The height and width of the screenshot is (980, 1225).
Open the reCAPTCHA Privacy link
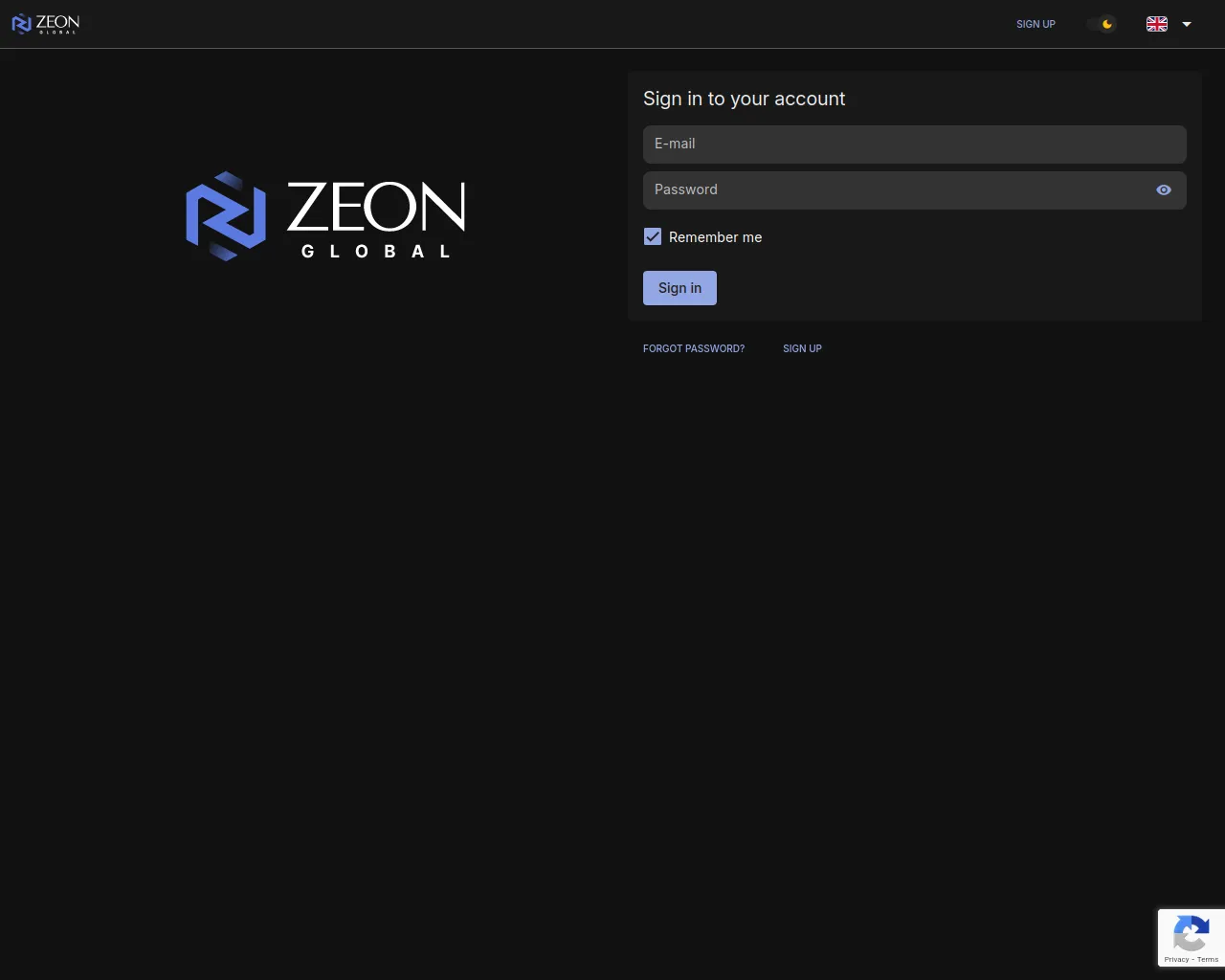coord(1176,959)
